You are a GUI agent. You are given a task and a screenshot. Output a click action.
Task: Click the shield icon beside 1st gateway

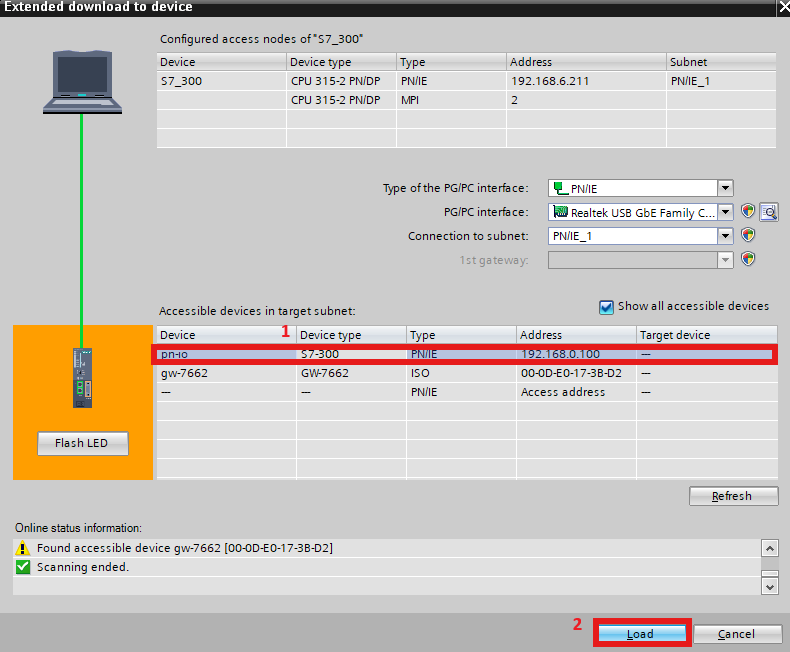[747, 259]
